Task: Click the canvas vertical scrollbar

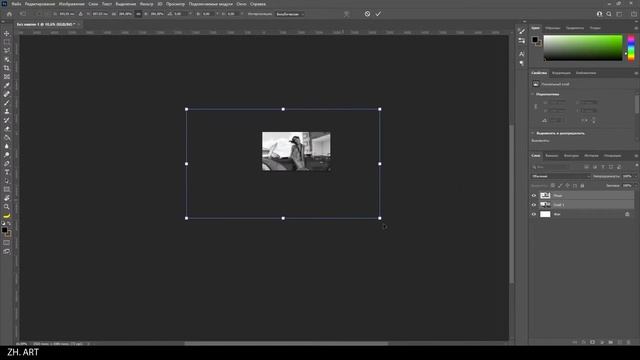Action: (511, 203)
